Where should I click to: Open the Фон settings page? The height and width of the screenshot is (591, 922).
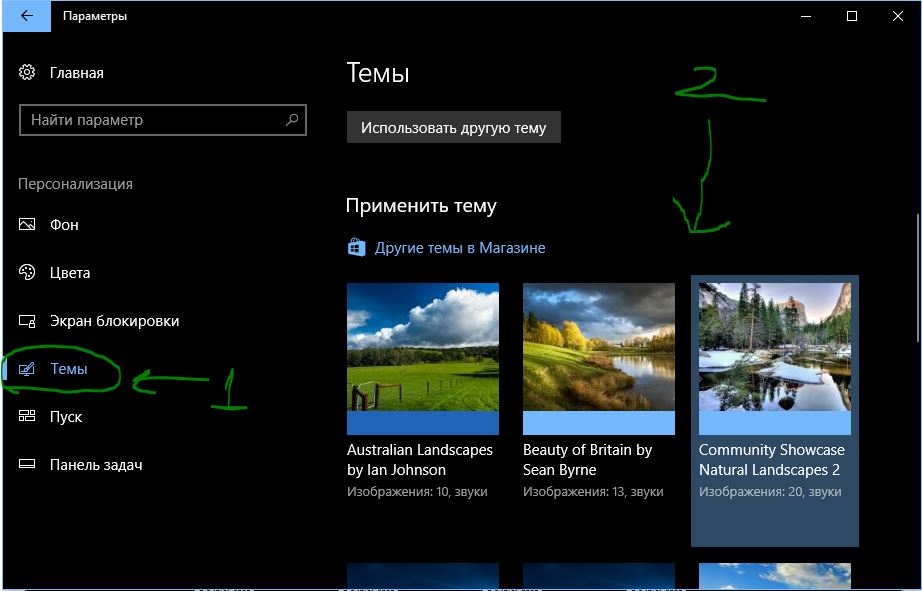tap(64, 225)
